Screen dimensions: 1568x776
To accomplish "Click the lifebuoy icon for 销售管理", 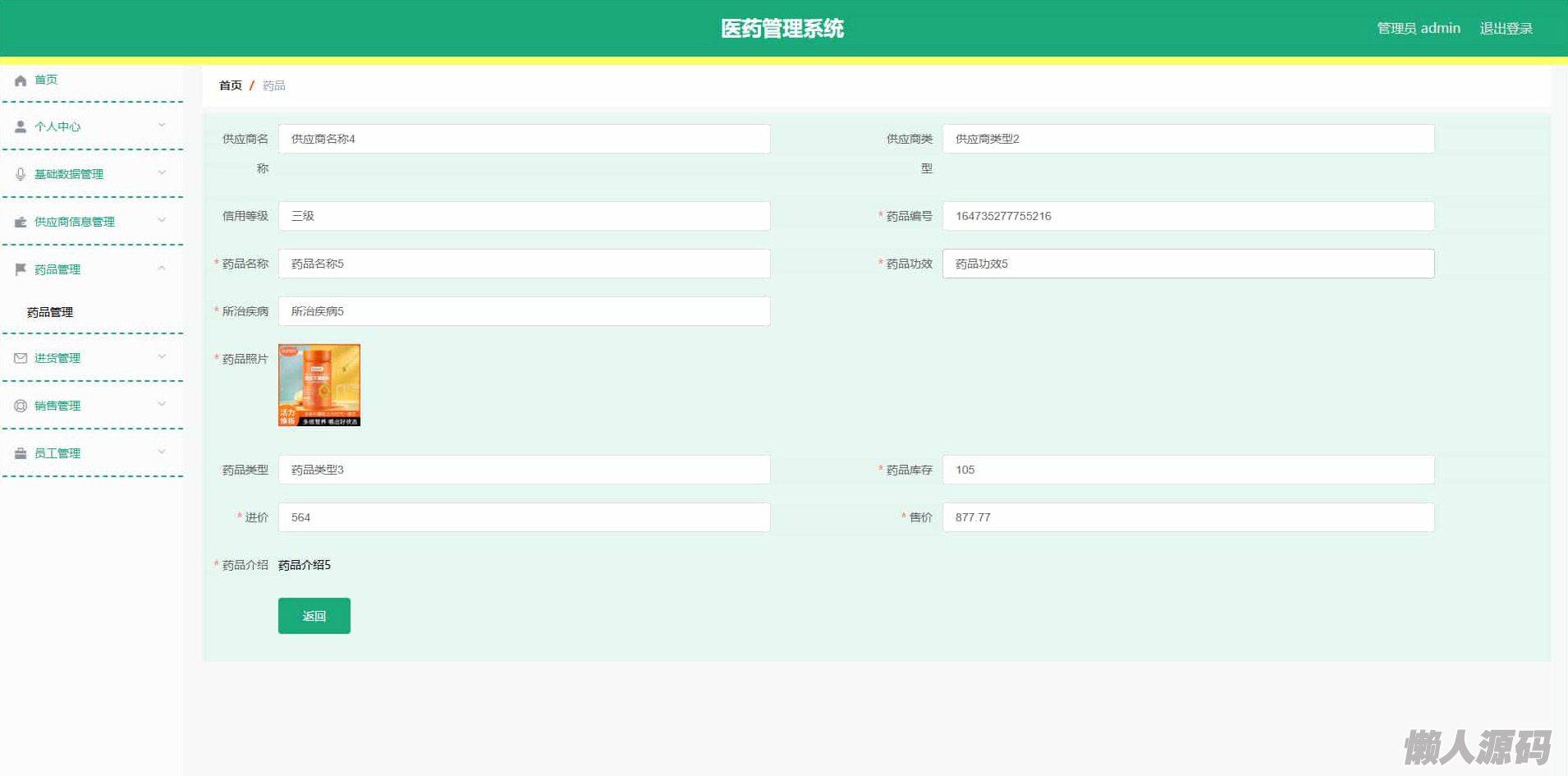I will [x=21, y=406].
